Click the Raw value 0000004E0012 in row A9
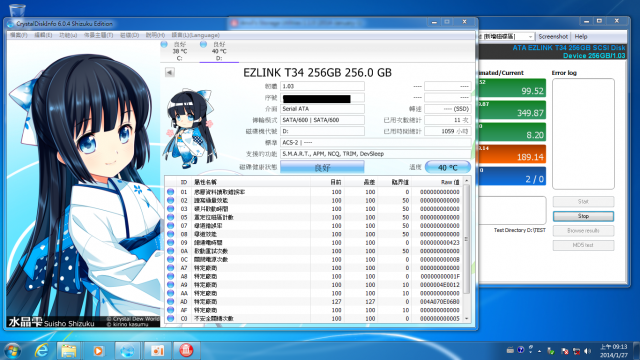This screenshot has width=640, height=360. pyautogui.click(x=439, y=285)
